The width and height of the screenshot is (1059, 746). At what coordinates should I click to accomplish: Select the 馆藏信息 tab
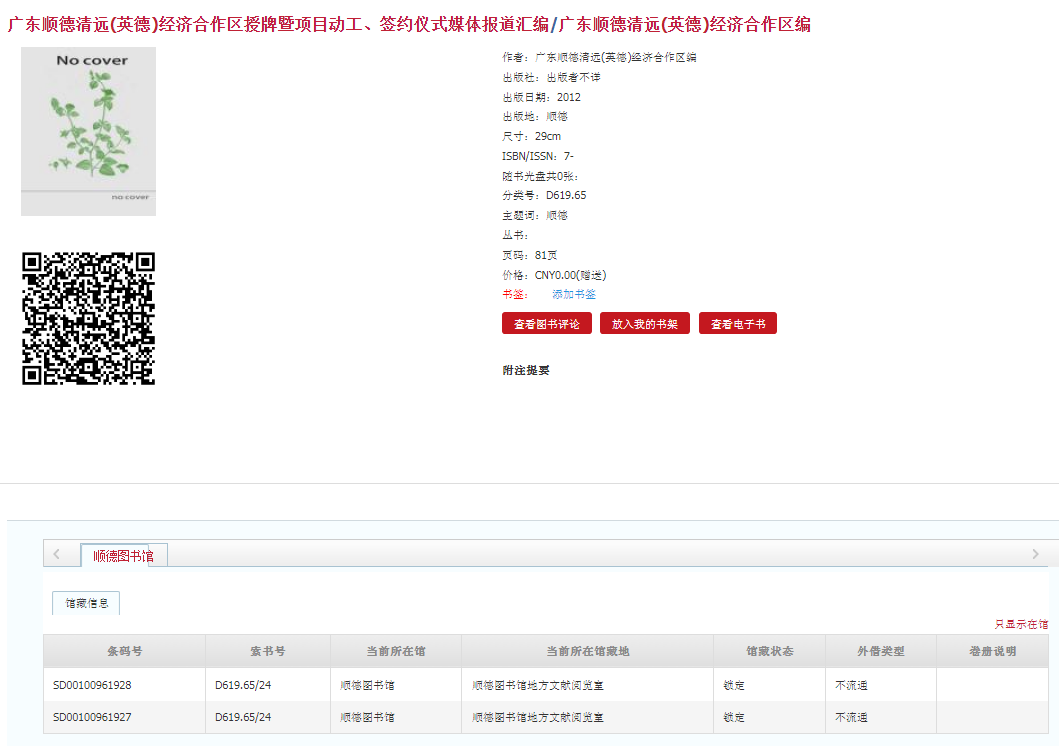pyautogui.click(x=86, y=603)
